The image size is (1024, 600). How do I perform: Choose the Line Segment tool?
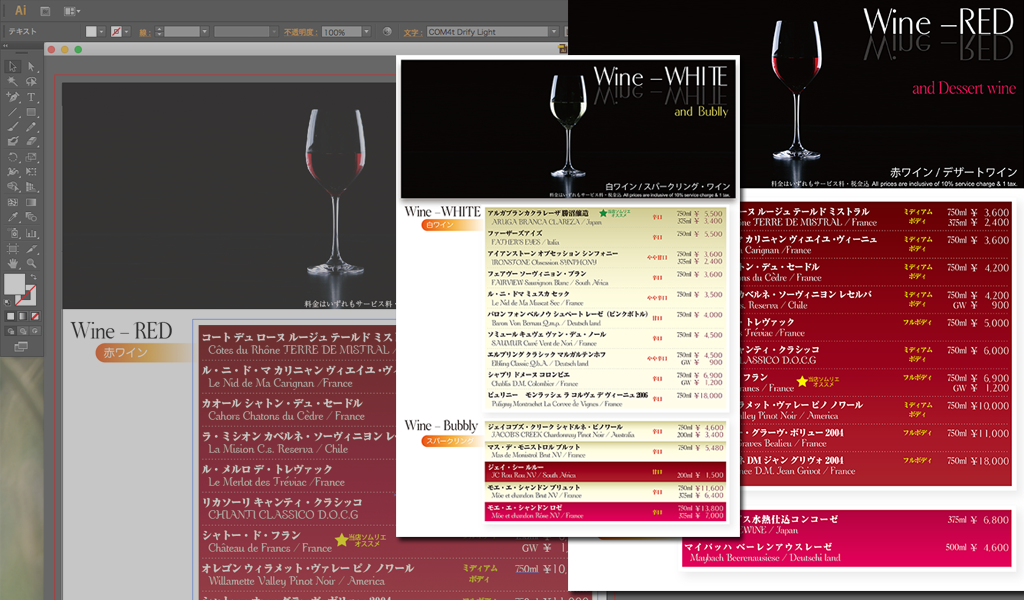(x=12, y=112)
